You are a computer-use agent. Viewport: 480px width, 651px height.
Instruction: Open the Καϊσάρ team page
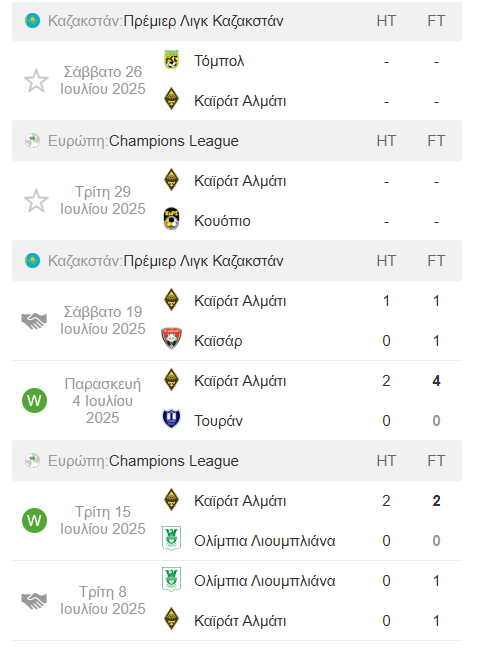[x=218, y=341]
